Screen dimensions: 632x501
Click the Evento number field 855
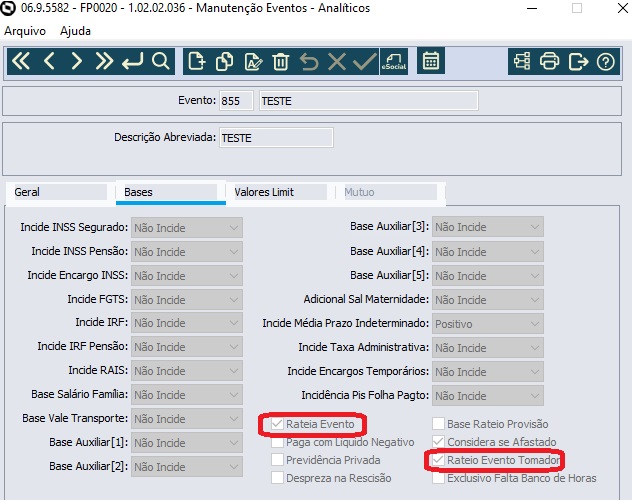click(x=236, y=101)
